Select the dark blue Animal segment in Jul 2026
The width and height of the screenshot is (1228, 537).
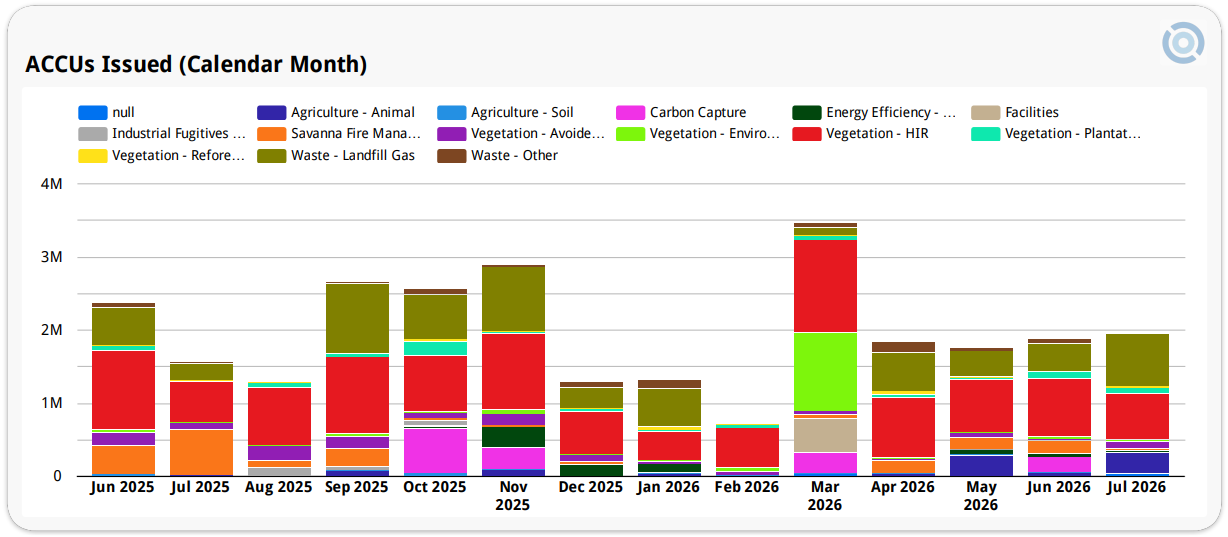pos(1137,463)
